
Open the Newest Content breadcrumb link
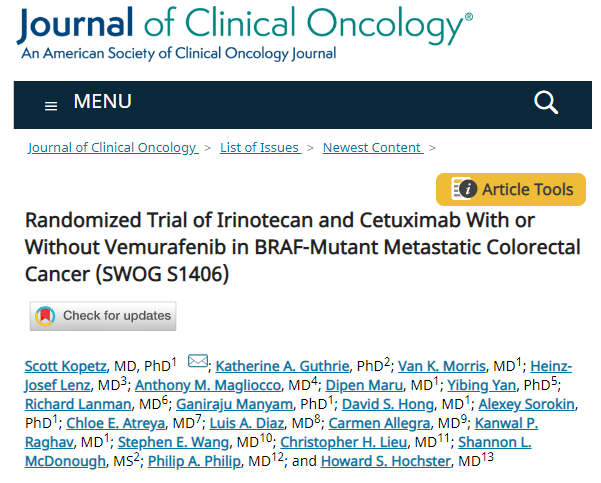[373, 148]
